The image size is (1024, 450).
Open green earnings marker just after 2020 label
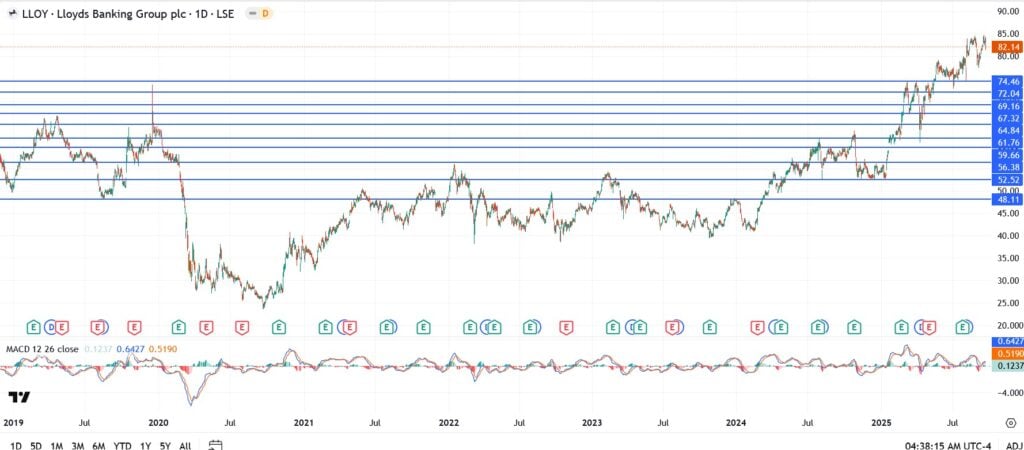click(x=178, y=326)
